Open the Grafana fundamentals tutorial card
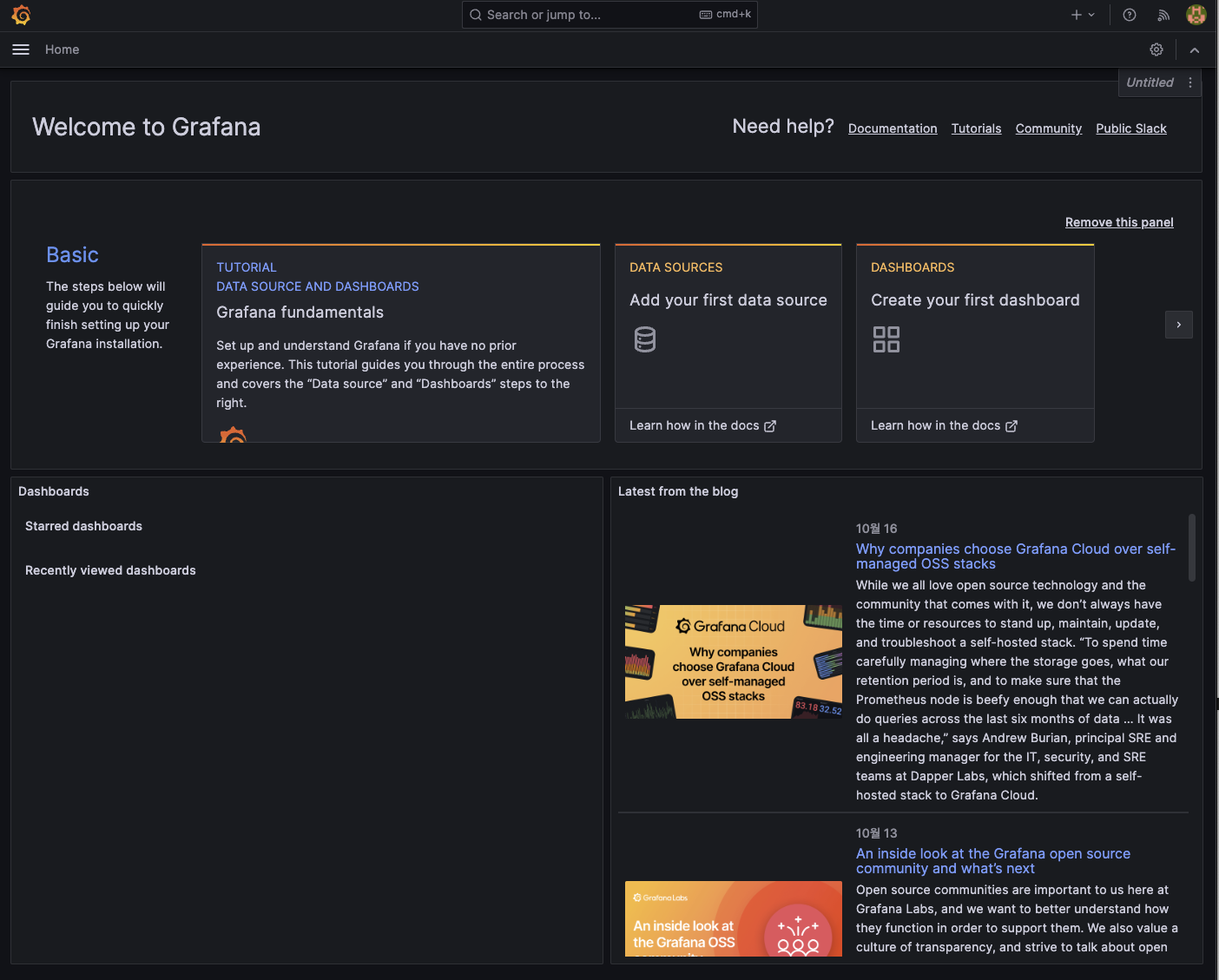This screenshot has height=980, width=1219. pos(401,344)
